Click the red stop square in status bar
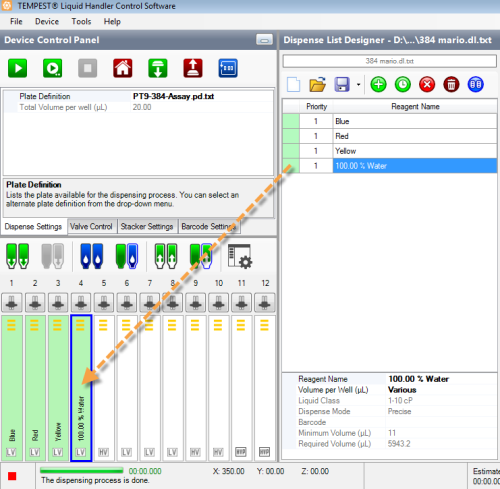The image size is (500, 489). 12,476
